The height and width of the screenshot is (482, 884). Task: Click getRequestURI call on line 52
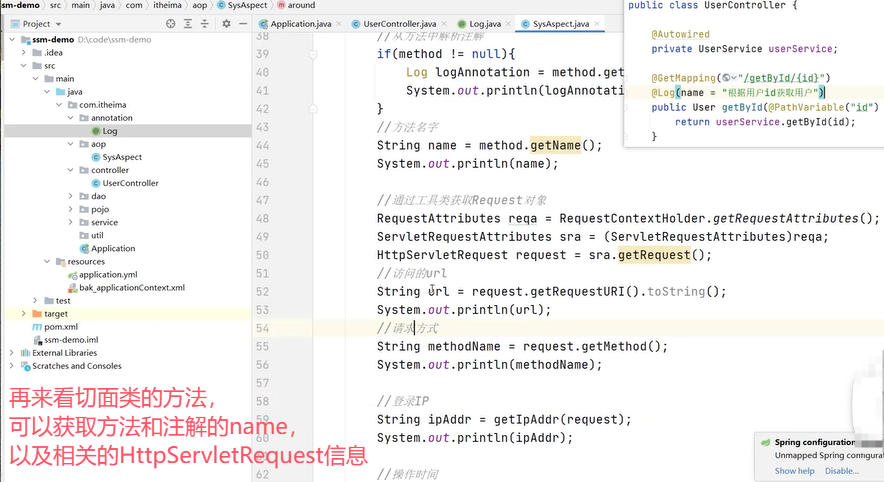(x=577, y=291)
